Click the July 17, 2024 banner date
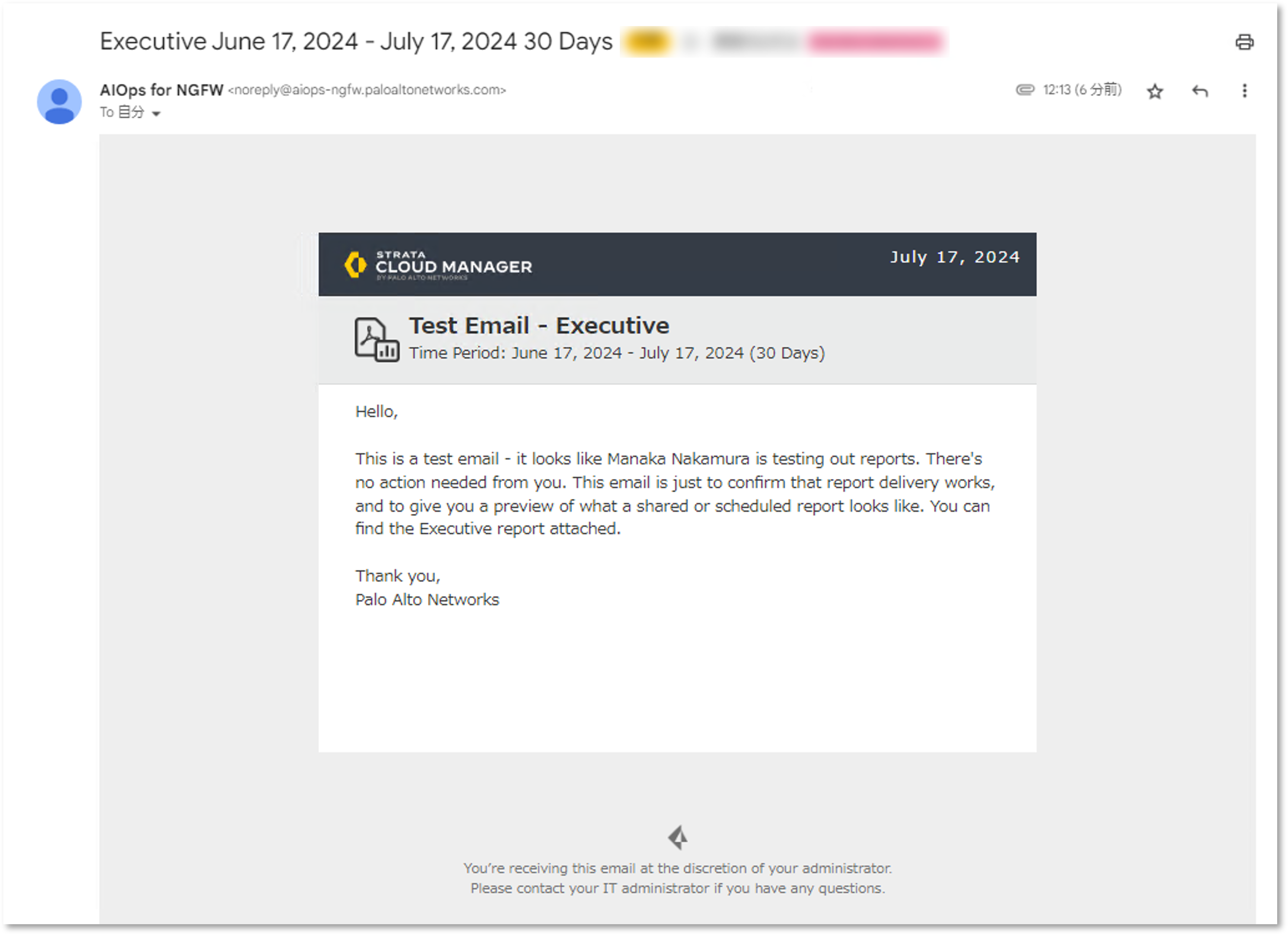 (954, 257)
